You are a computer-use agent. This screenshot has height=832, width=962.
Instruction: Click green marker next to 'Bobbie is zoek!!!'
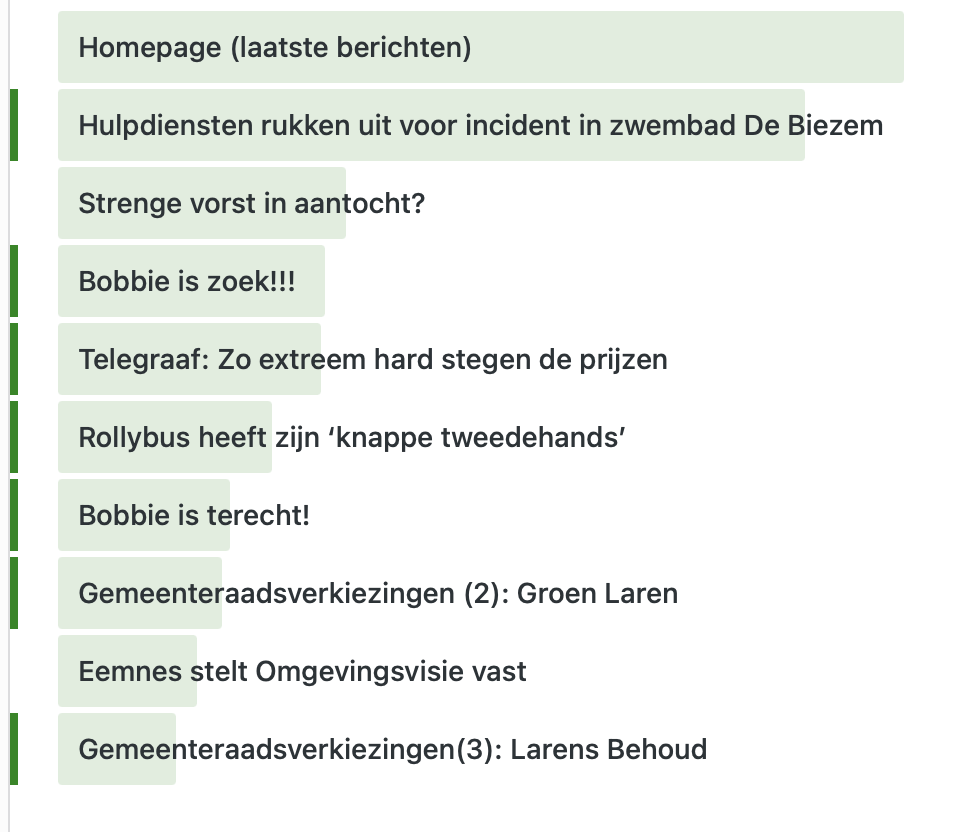[14, 281]
